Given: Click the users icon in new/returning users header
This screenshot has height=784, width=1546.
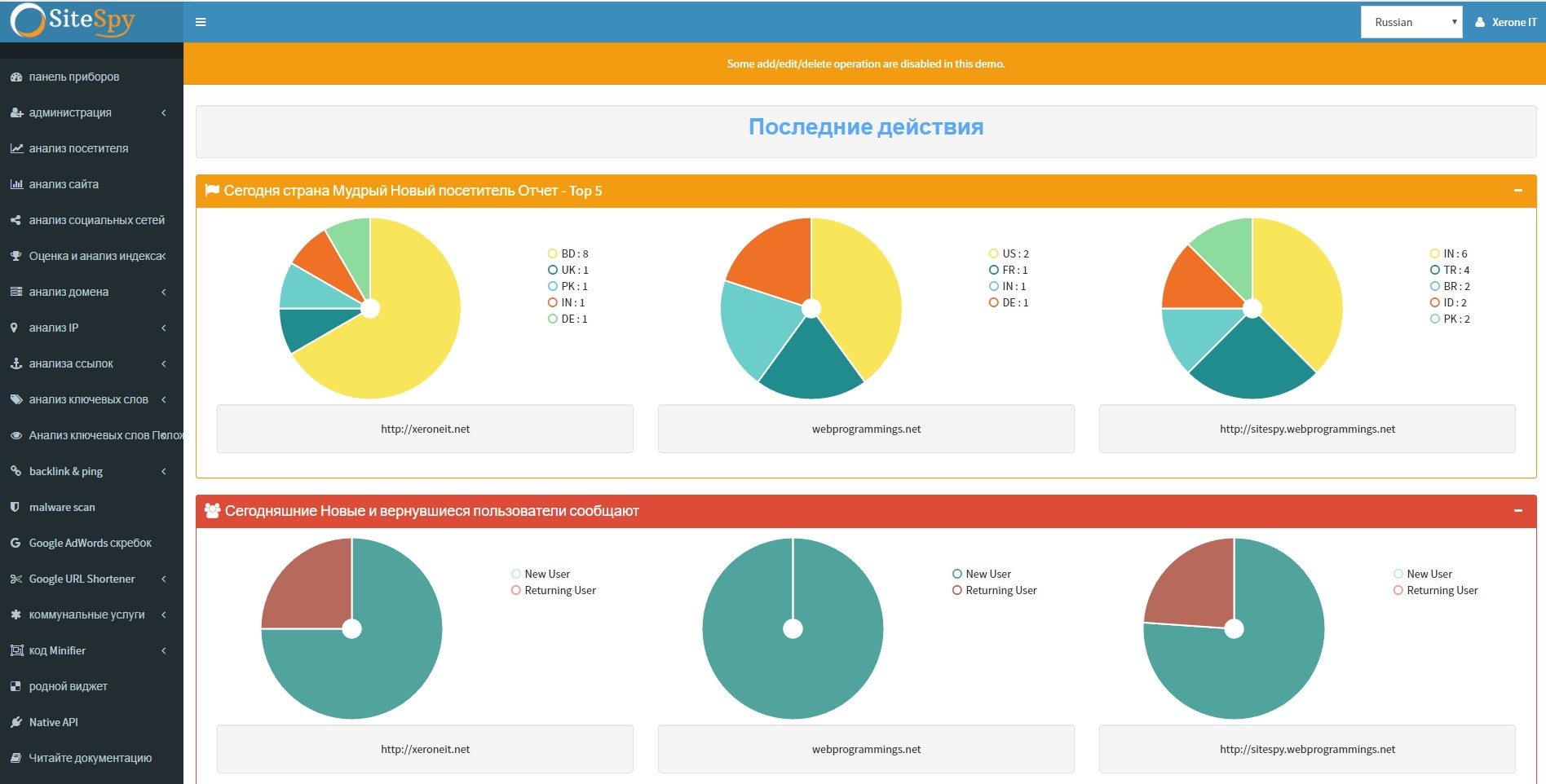Looking at the screenshot, I should point(213,510).
